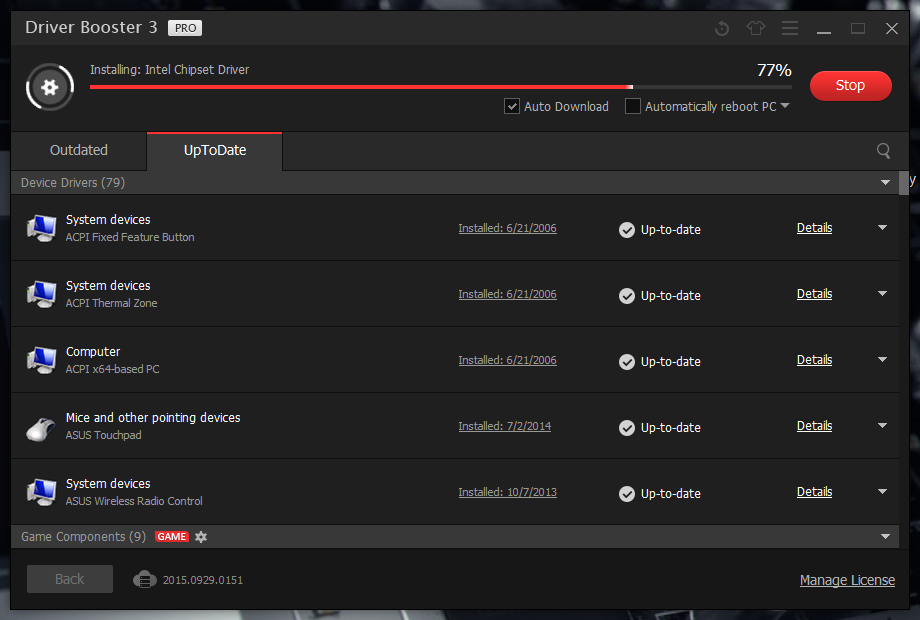Open Details for ASUS Touchpad

814,425
